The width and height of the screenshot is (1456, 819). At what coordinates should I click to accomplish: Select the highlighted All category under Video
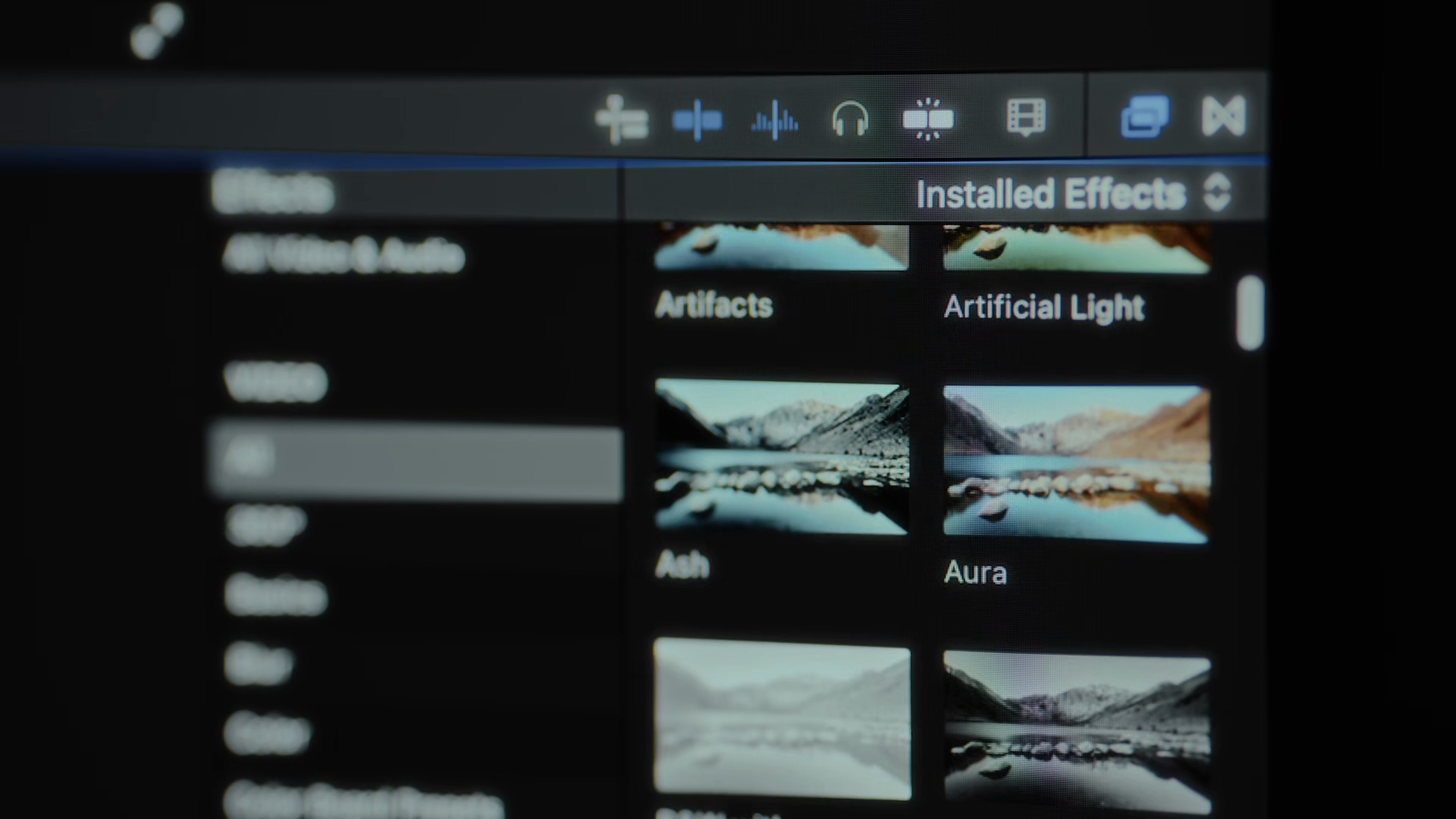pyautogui.click(x=416, y=461)
